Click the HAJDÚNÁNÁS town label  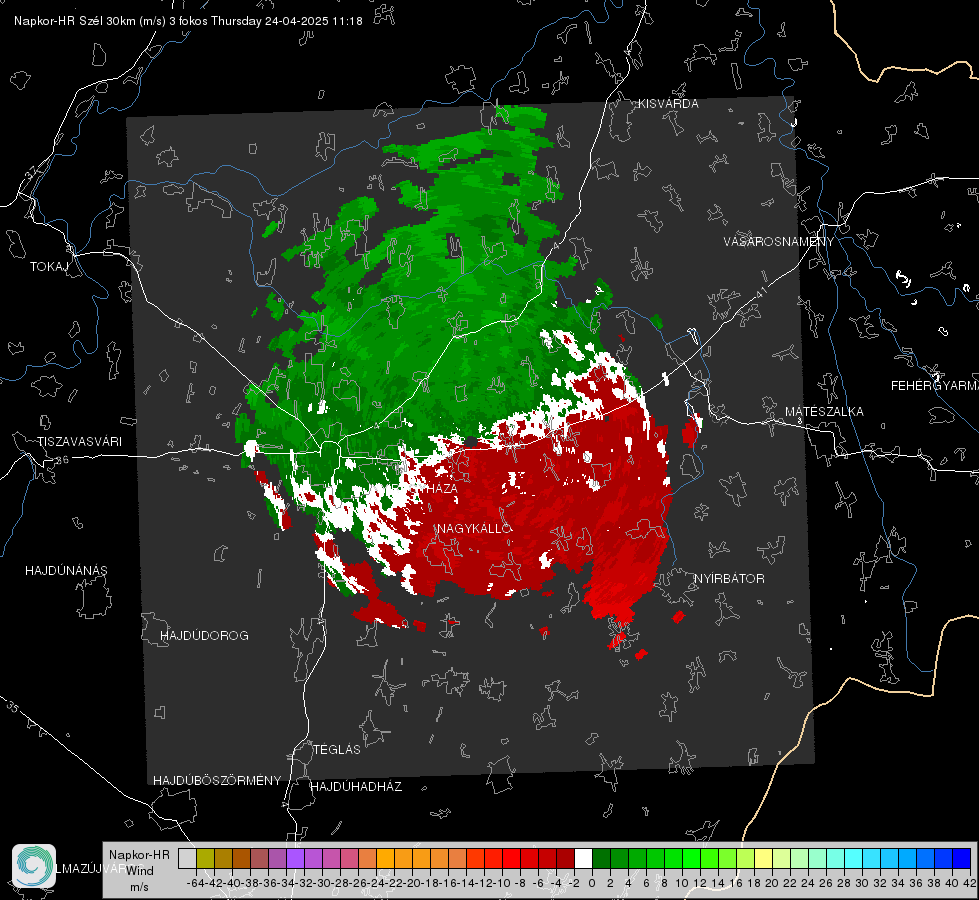tap(66, 571)
